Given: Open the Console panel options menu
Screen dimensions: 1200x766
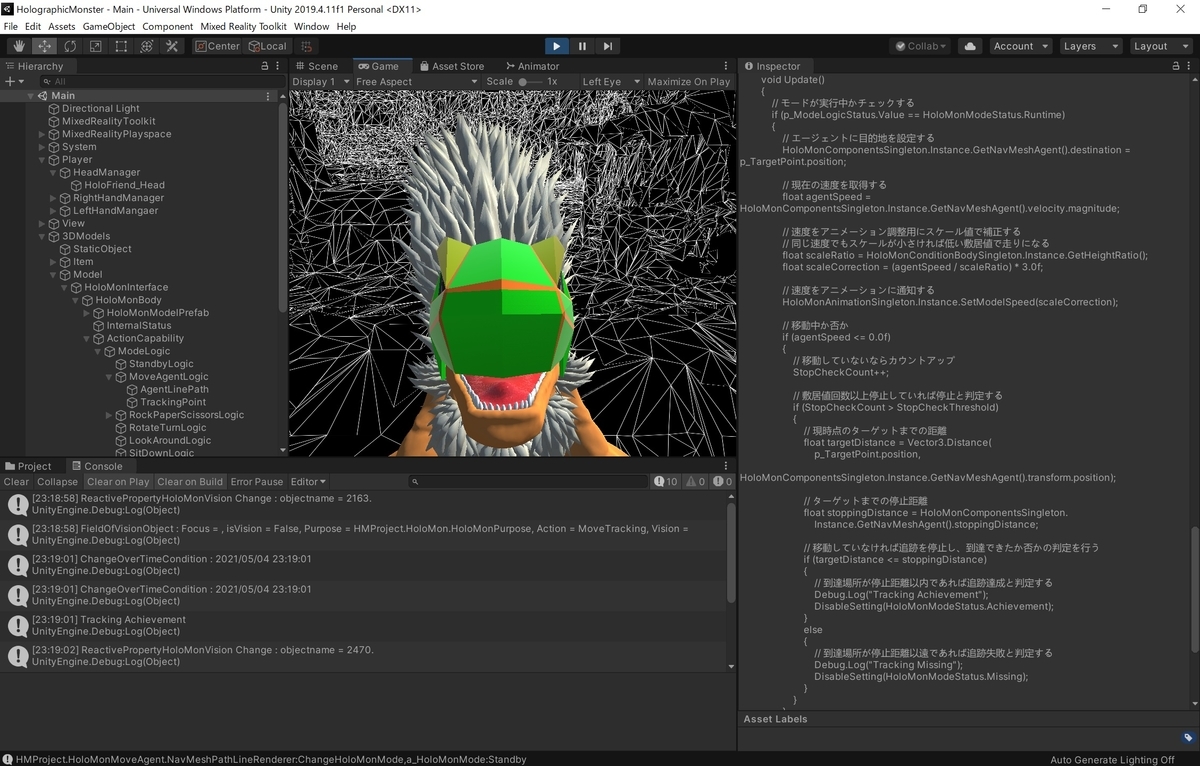Looking at the screenshot, I should tap(726, 466).
